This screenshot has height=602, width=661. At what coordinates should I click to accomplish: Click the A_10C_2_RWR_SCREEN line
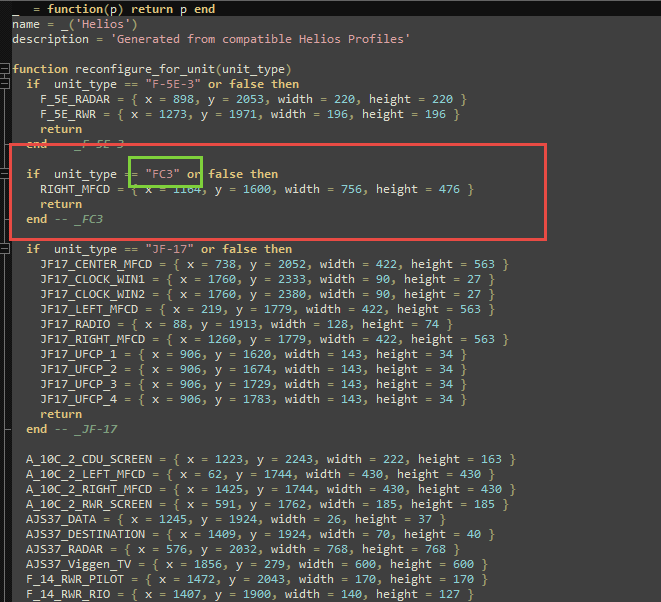point(267,504)
